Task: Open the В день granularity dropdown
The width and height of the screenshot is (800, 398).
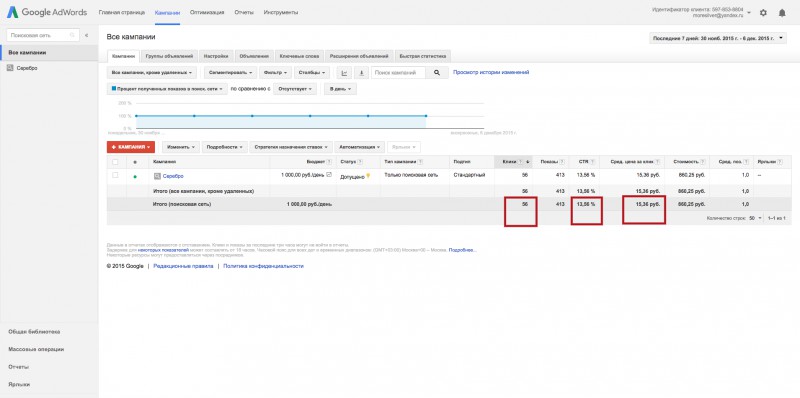Action: click(340, 89)
